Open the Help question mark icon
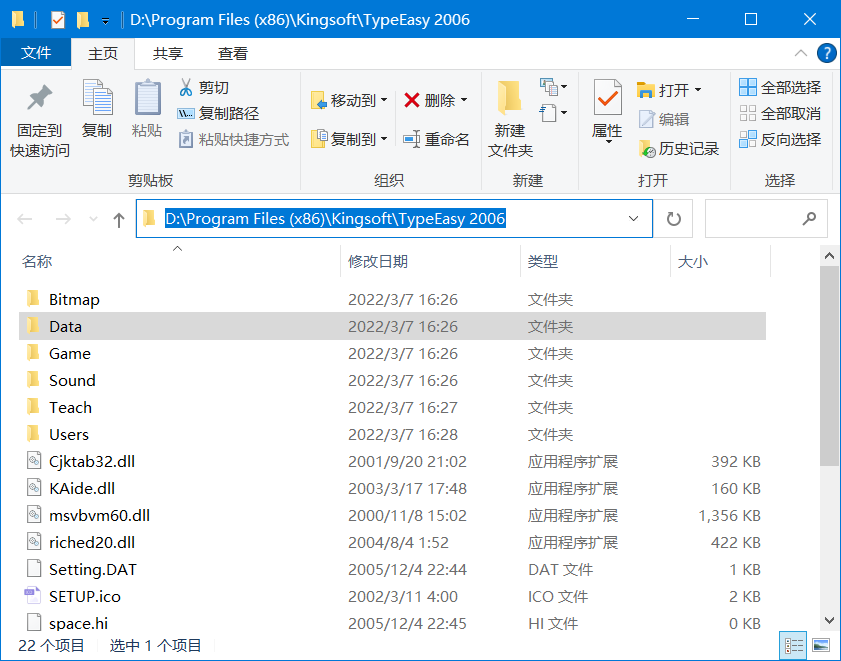The width and height of the screenshot is (841, 661). [827, 54]
